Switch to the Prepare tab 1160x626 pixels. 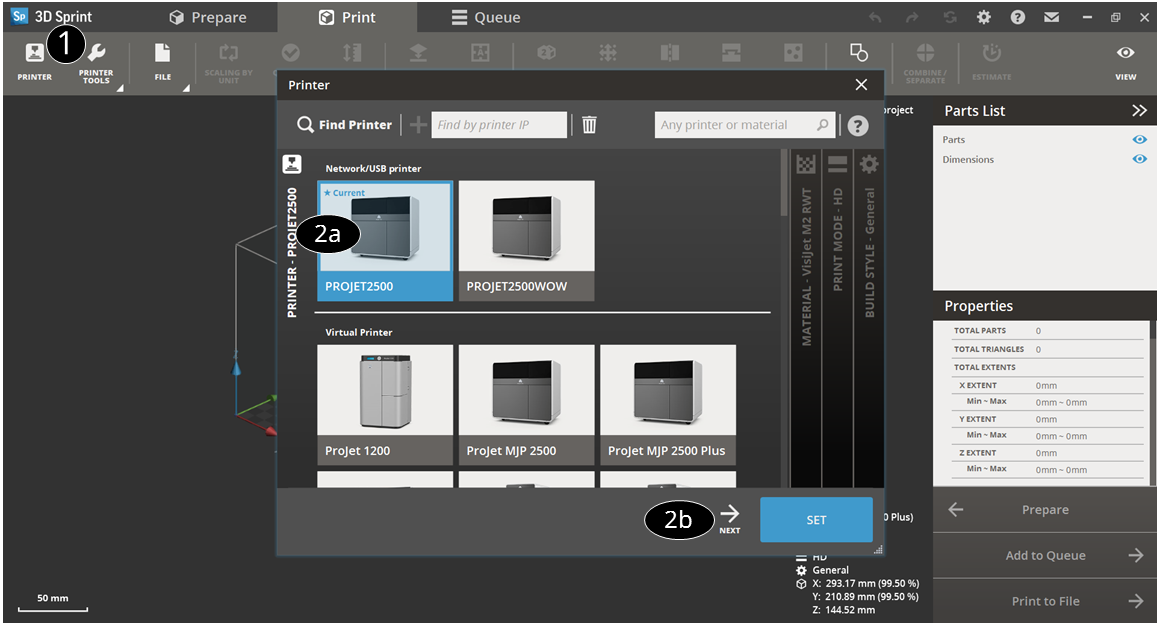tap(210, 16)
